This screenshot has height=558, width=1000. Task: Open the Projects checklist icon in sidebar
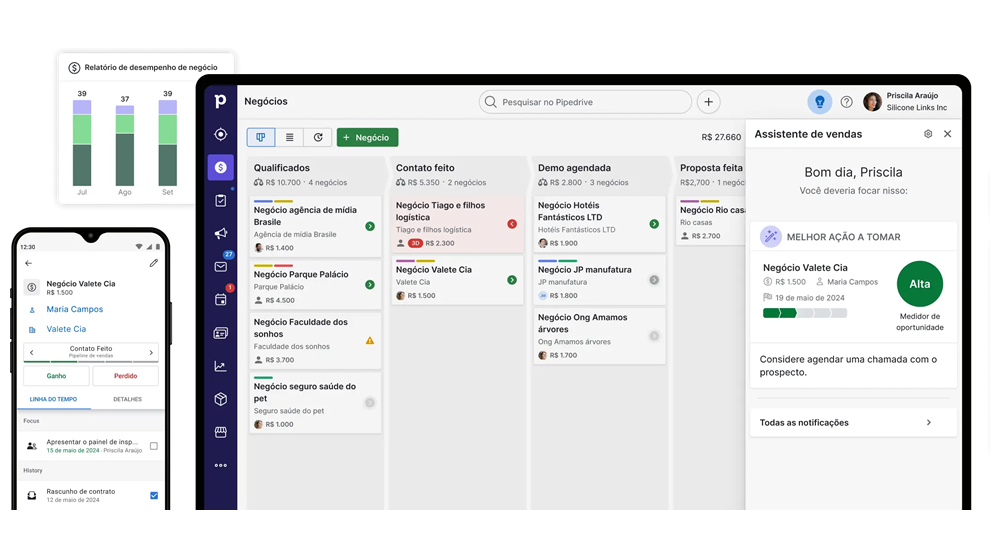tap(221, 200)
